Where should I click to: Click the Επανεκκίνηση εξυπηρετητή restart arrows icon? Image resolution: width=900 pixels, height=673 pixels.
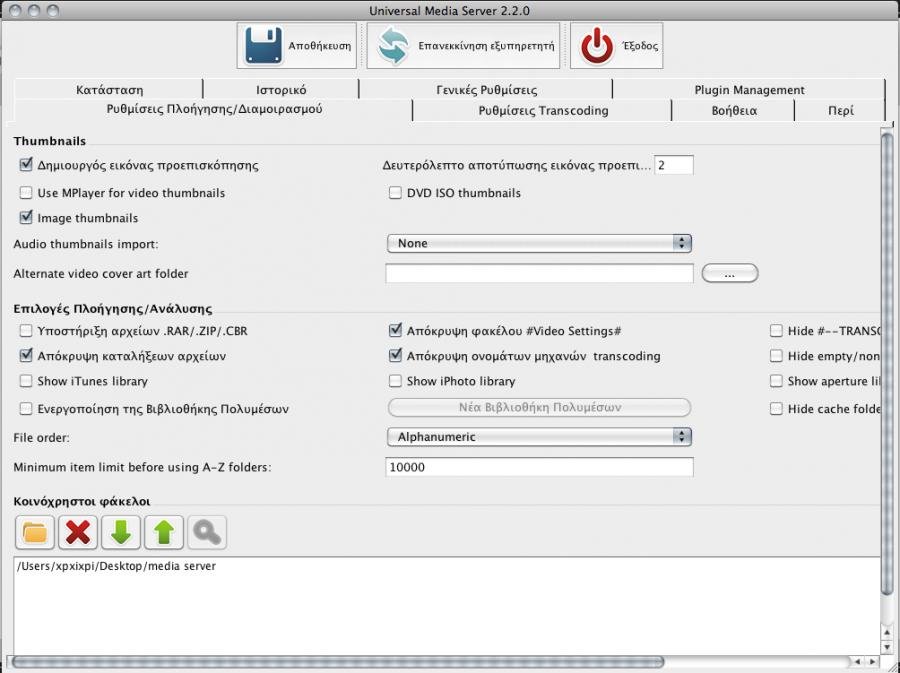coord(393,46)
